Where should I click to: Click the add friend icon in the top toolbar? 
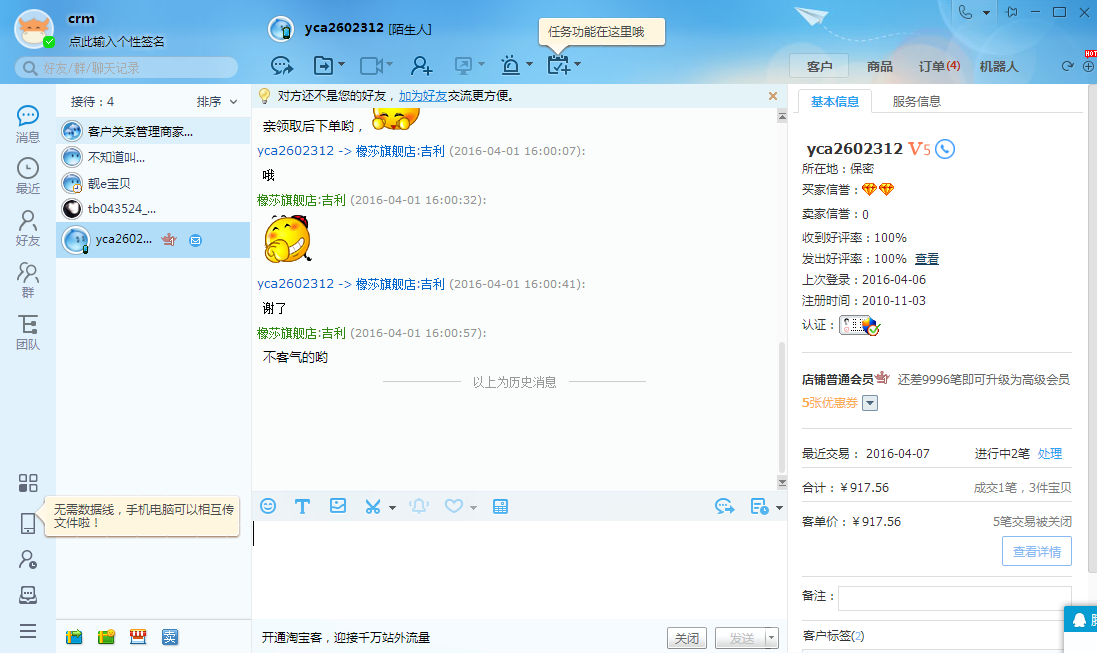(421, 65)
